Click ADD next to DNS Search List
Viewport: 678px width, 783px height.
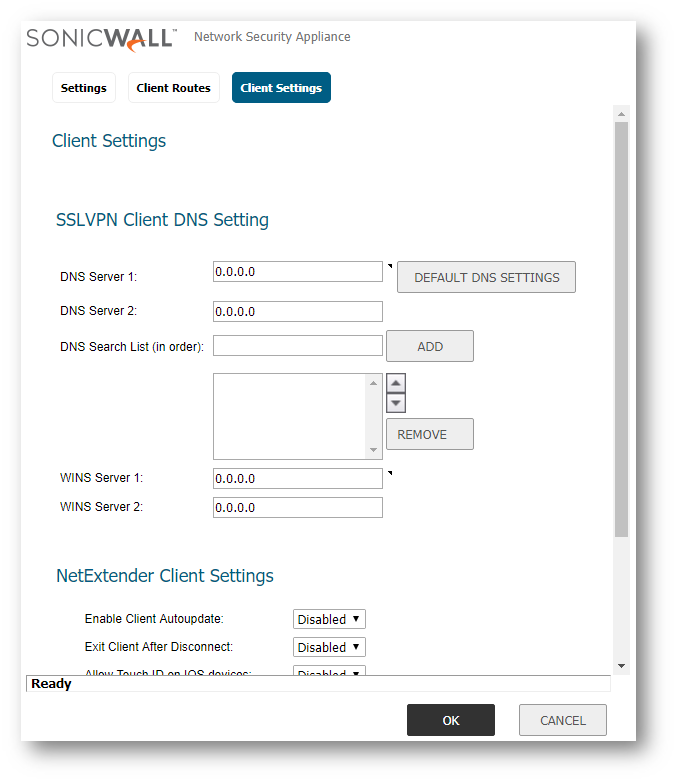pyautogui.click(x=429, y=346)
